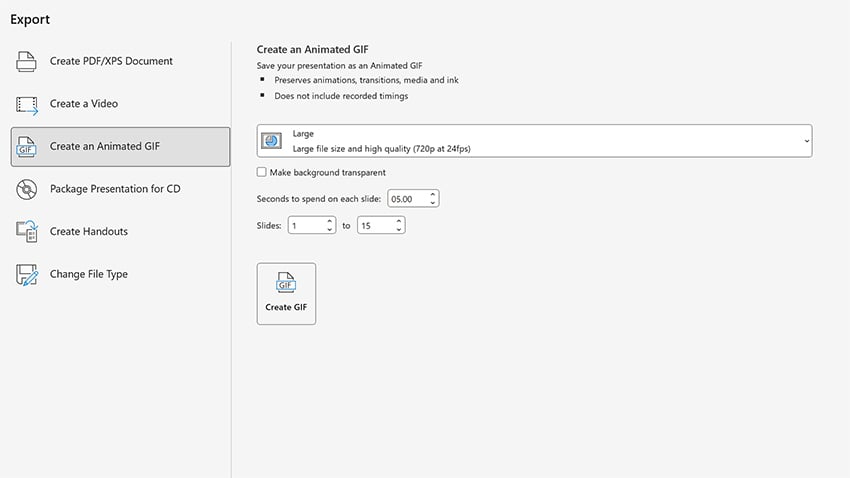Decrease the ending slide number
This screenshot has width=850, height=478.
click(x=399, y=230)
